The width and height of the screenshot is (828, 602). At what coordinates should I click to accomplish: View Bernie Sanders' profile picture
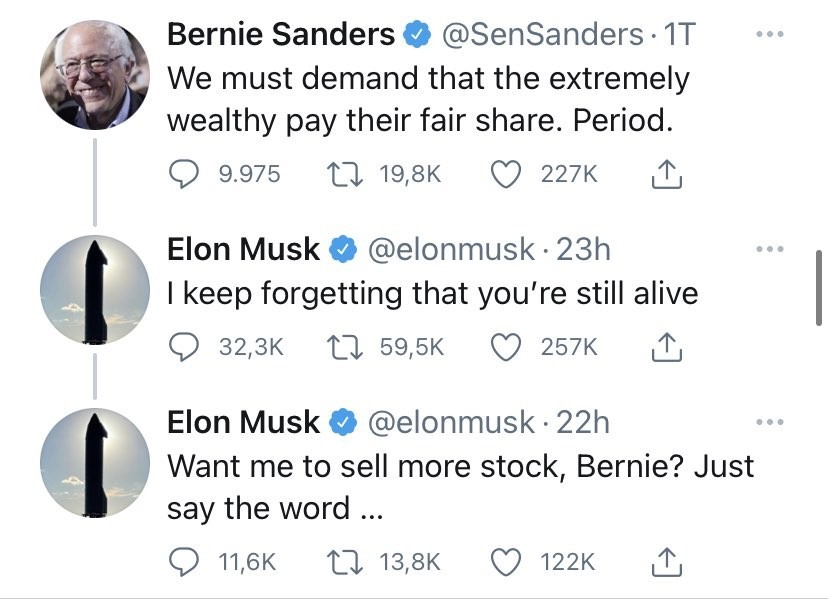[x=94, y=74]
